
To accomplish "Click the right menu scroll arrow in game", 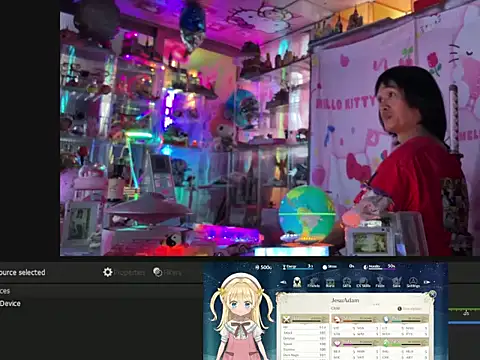I will tap(427, 282).
